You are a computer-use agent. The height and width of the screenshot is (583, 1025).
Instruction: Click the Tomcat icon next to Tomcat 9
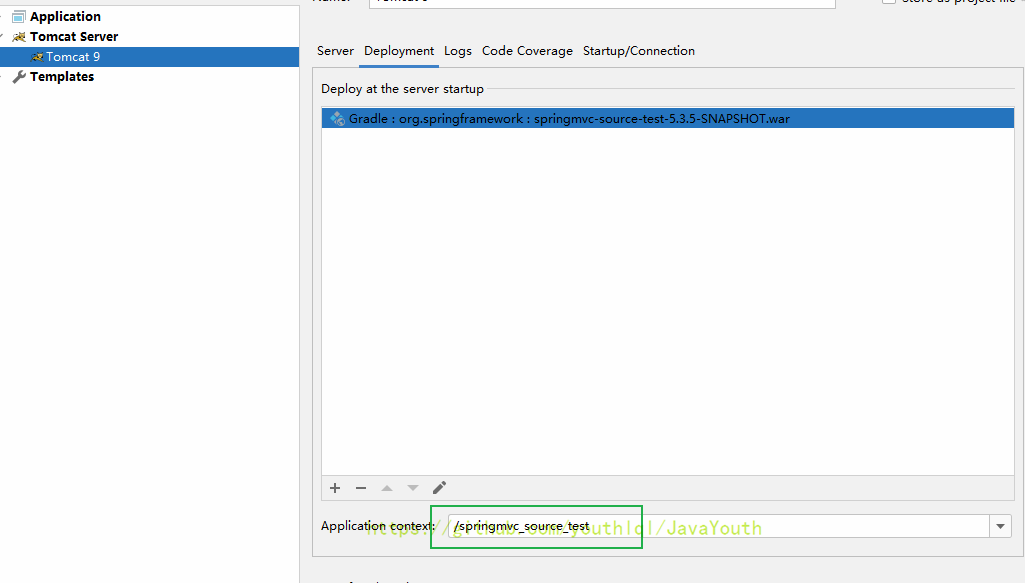coord(37,57)
